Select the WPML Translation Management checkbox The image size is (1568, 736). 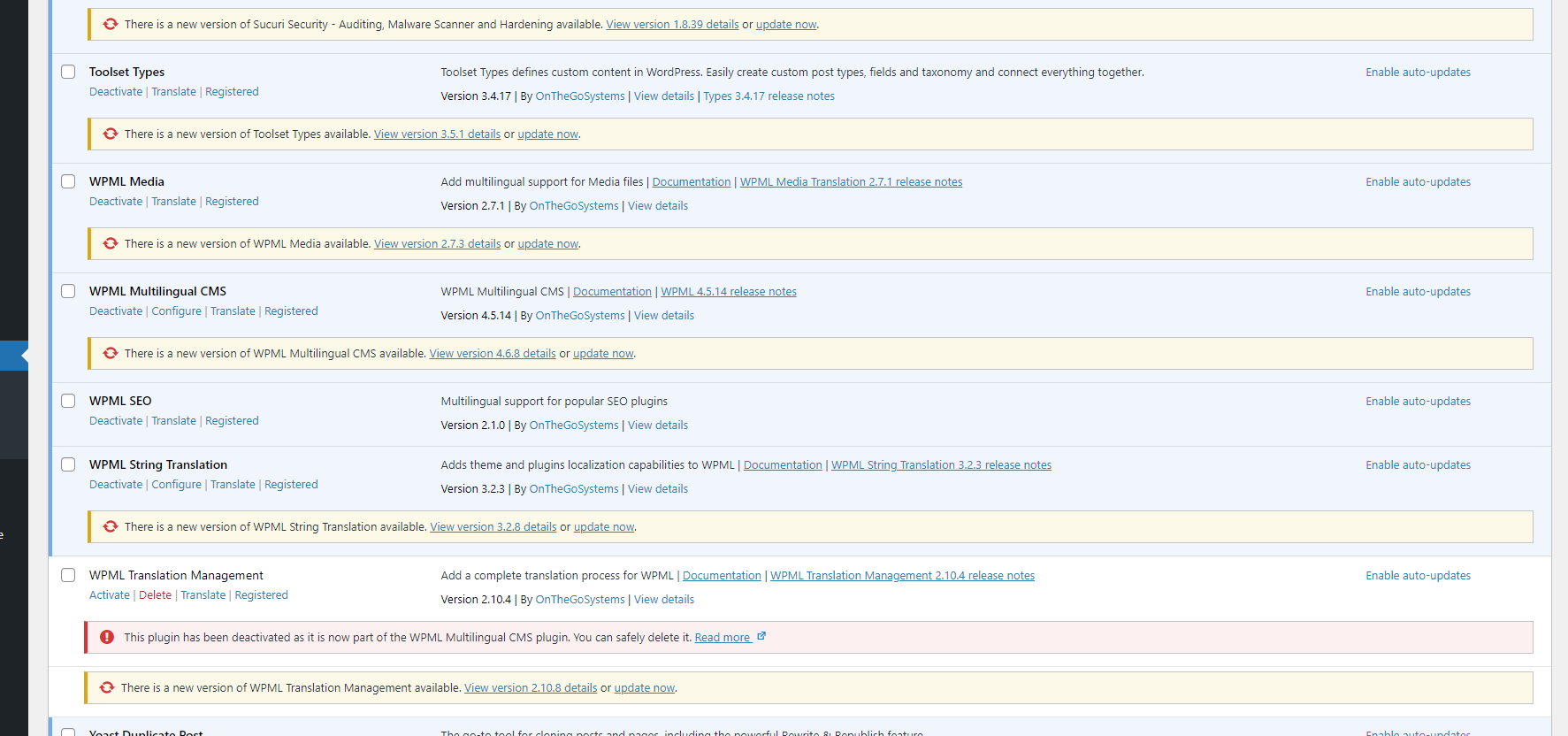pyautogui.click(x=68, y=575)
